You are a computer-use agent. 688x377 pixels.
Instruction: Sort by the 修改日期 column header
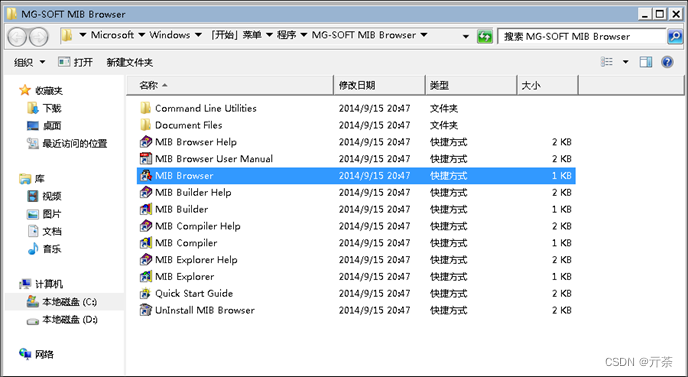tap(380, 85)
